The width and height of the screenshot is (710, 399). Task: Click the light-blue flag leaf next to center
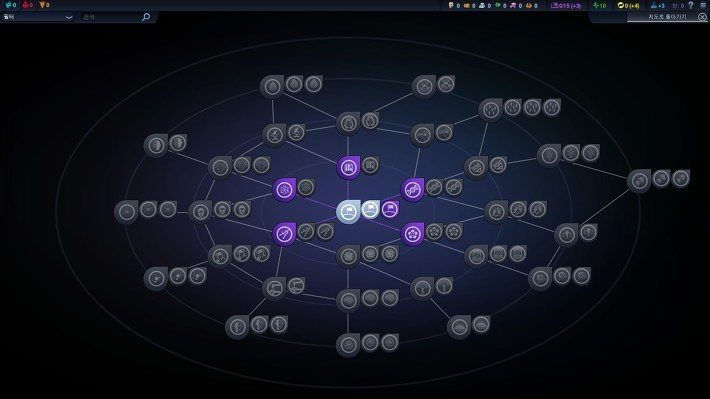pyautogui.click(x=370, y=209)
